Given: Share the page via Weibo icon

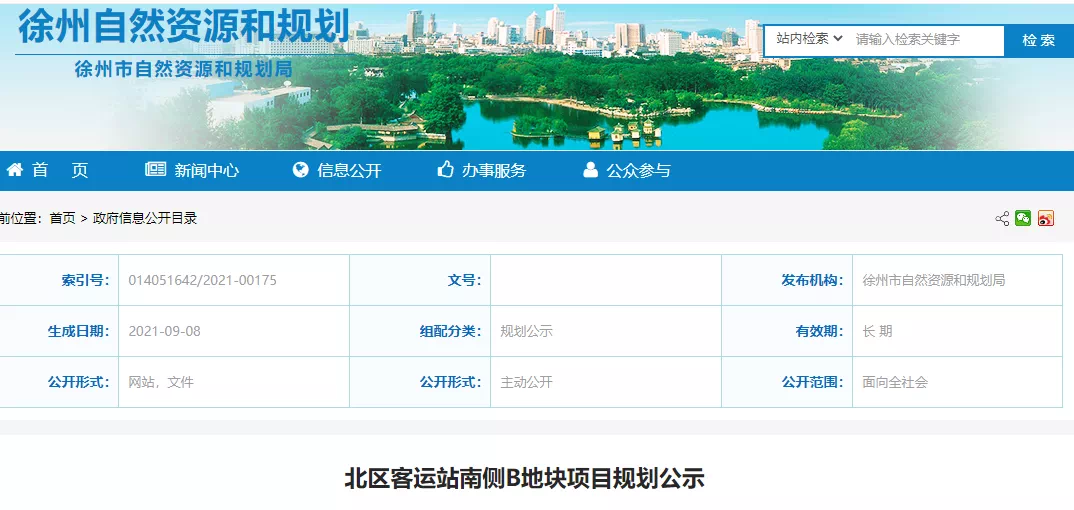Looking at the screenshot, I should (1046, 218).
